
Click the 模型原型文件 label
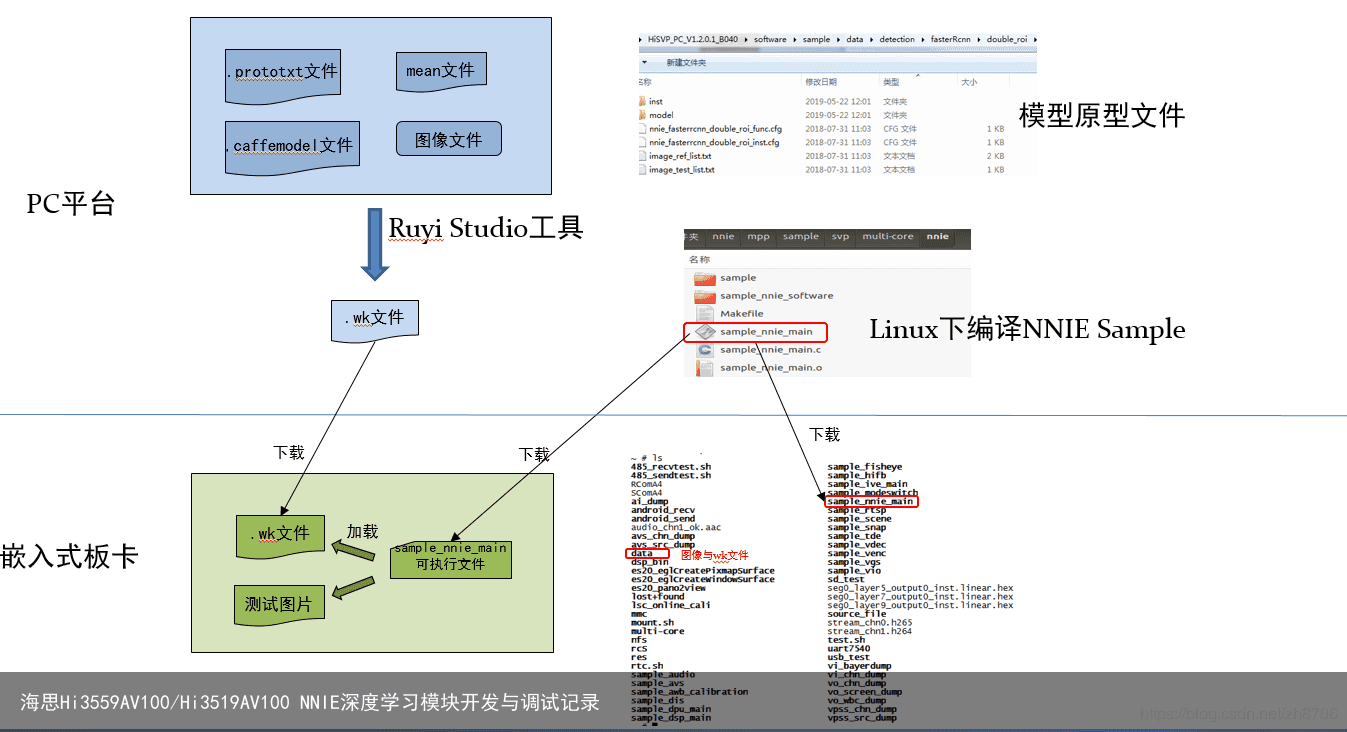pyautogui.click(x=1102, y=115)
